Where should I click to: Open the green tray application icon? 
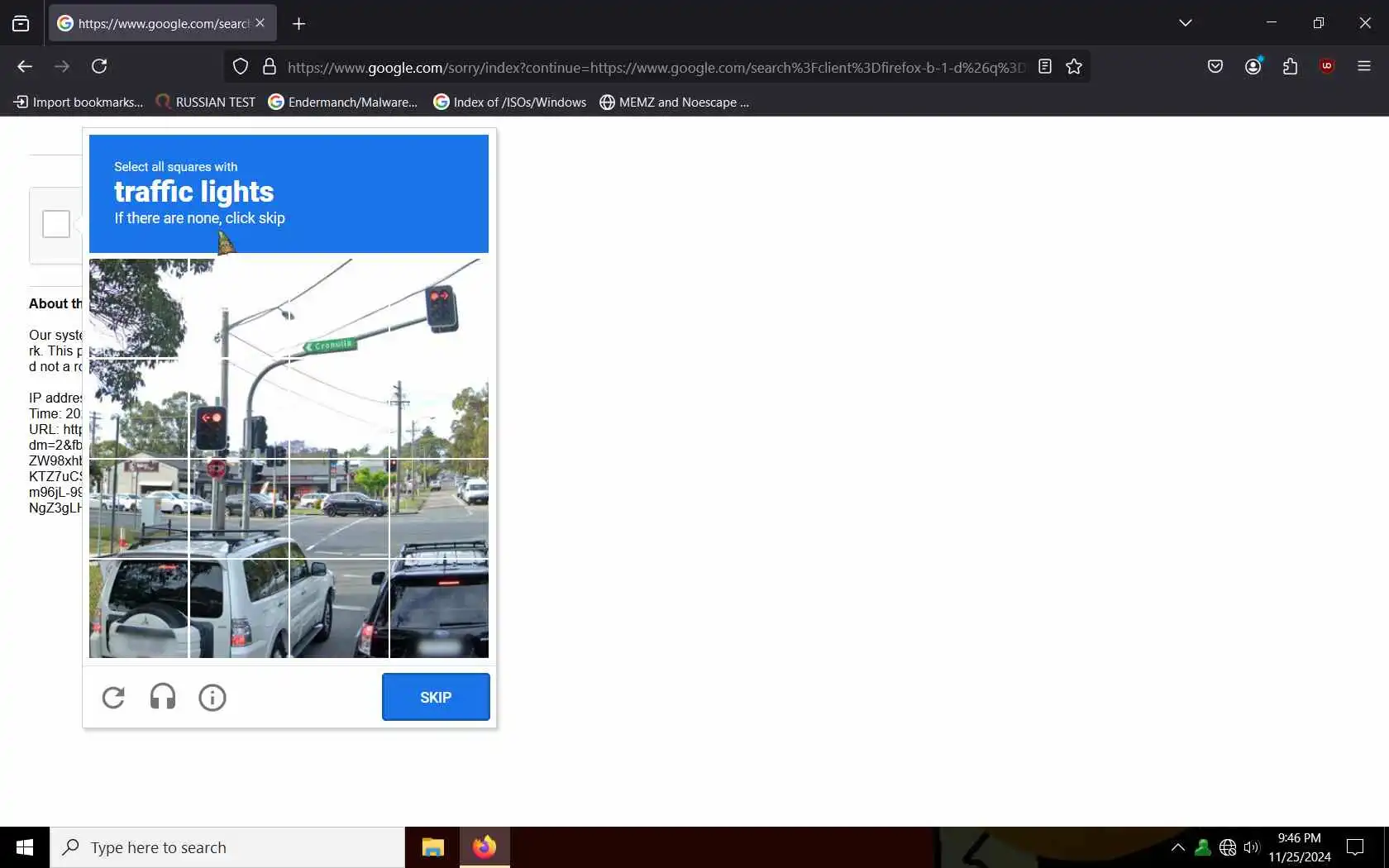point(1204,847)
